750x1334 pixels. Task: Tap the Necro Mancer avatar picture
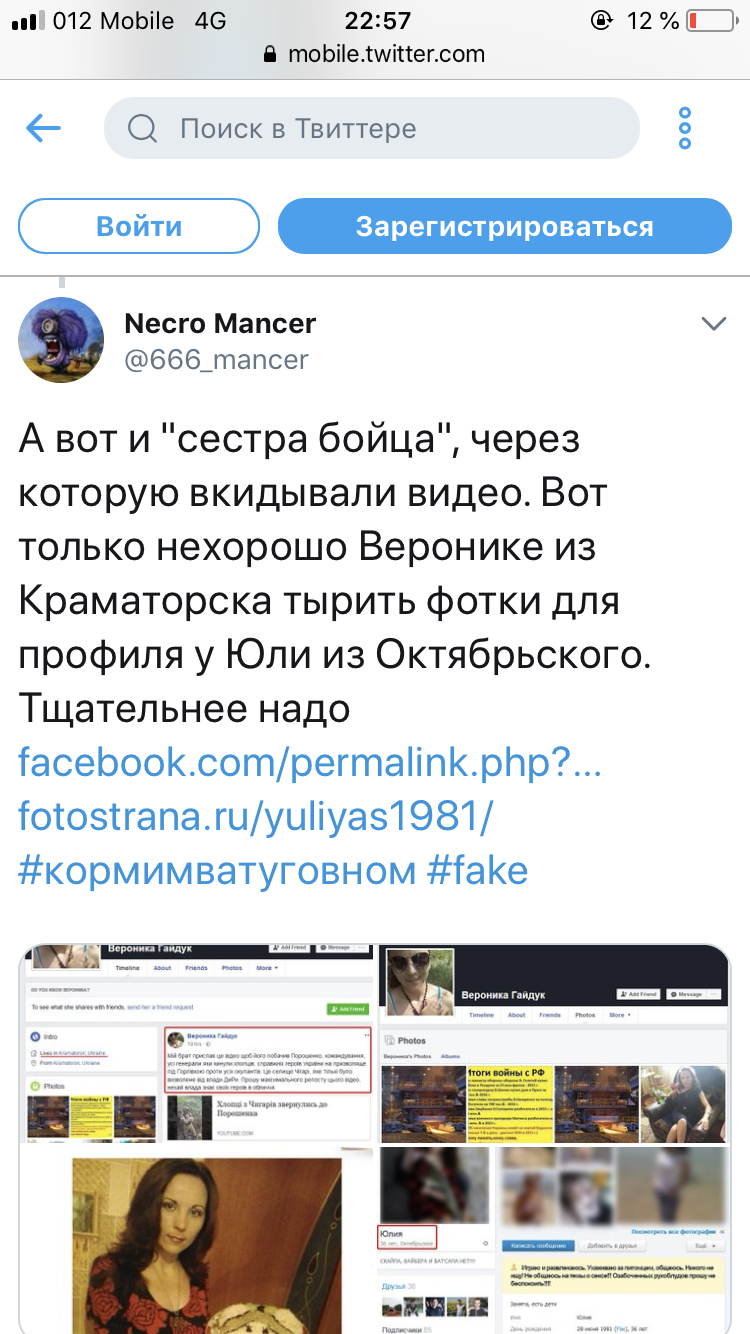[61, 340]
